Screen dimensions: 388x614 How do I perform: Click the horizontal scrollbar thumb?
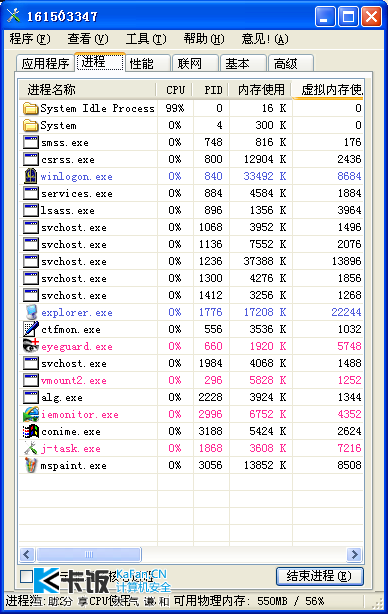pyautogui.click(x=88, y=554)
